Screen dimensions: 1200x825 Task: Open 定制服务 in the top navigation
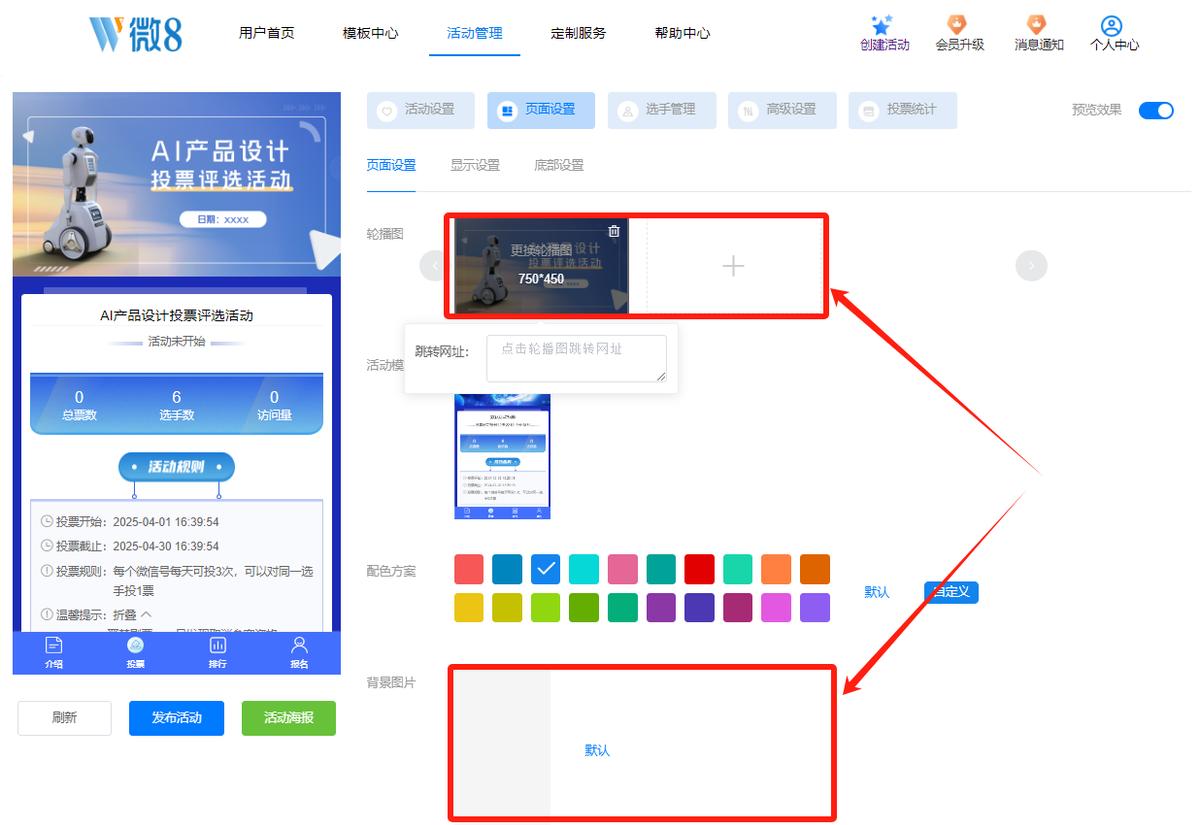coord(578,33)
